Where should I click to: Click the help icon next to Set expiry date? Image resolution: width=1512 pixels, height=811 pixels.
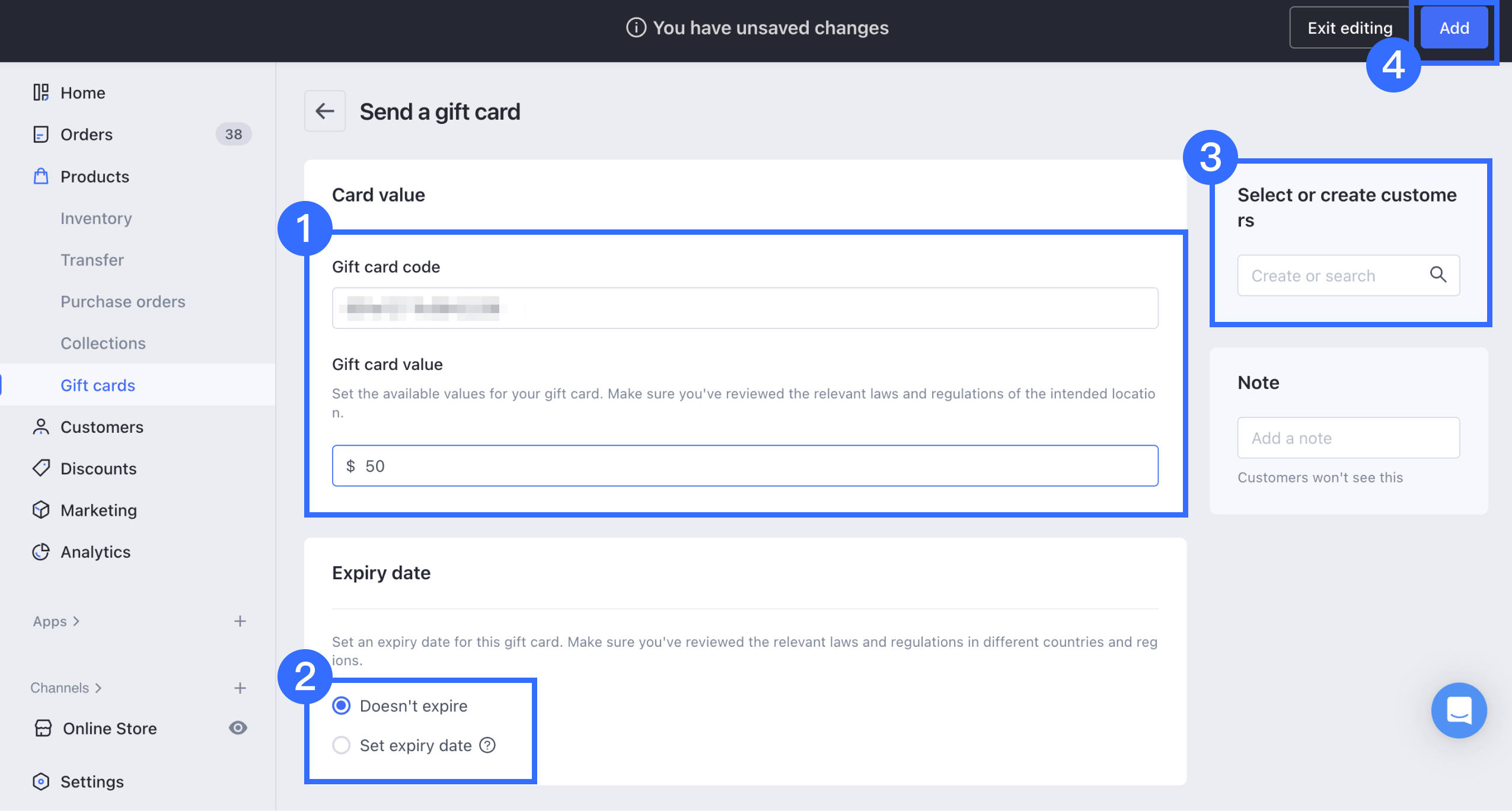pos(487,745)
